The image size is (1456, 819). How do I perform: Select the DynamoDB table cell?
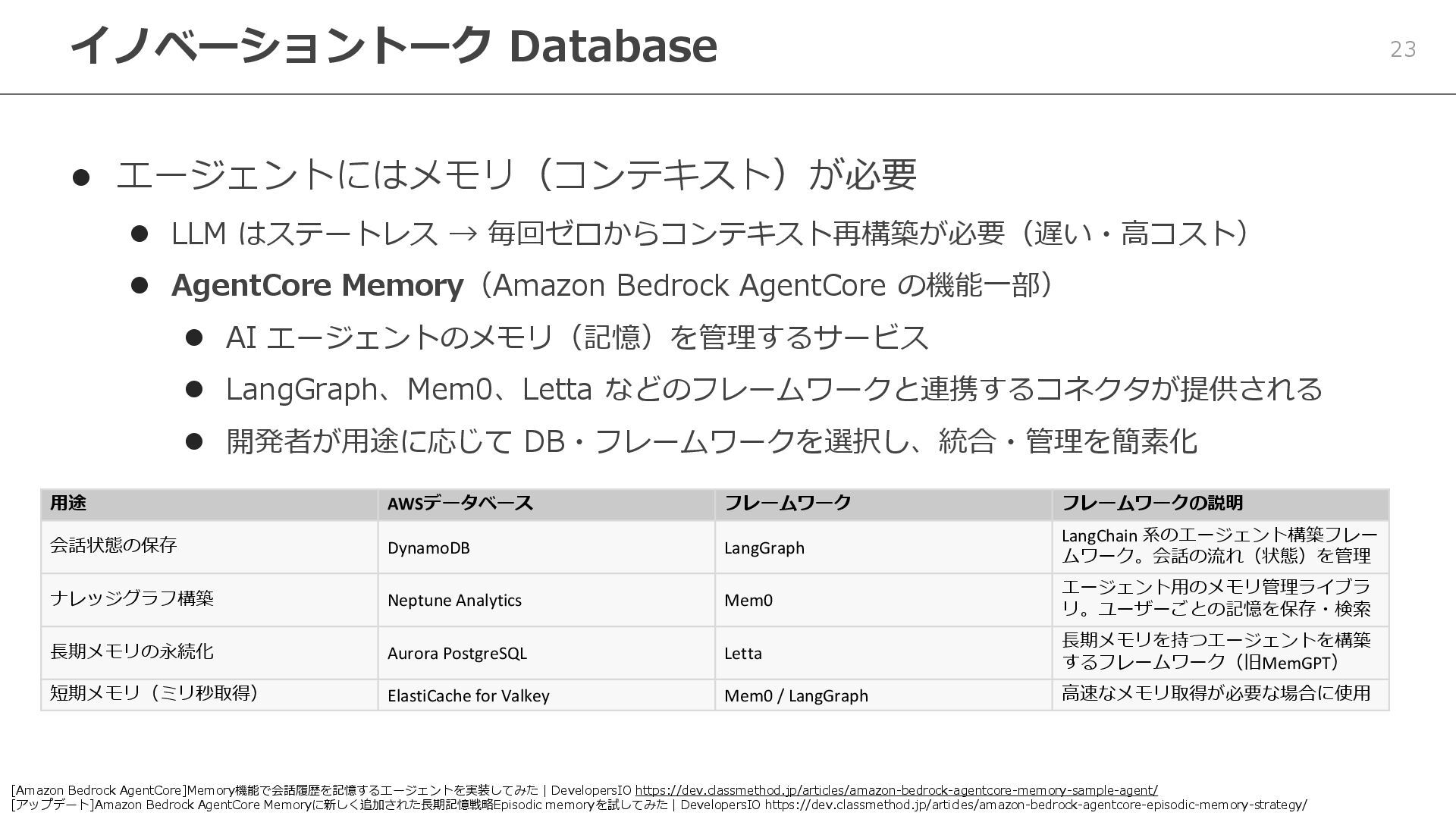[428, 548]
